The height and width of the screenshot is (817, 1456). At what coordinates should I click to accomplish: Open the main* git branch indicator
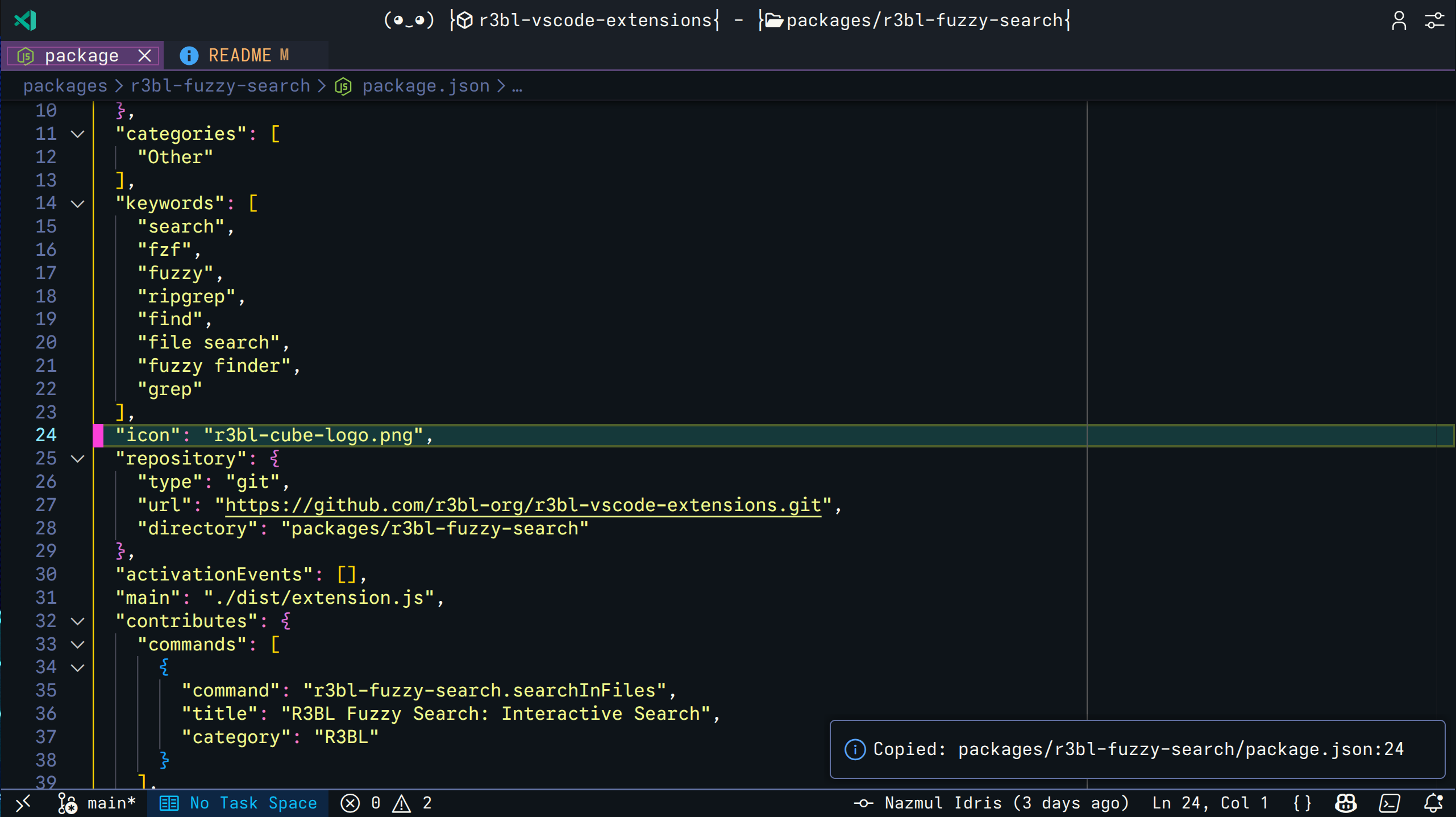coord(98,803)
